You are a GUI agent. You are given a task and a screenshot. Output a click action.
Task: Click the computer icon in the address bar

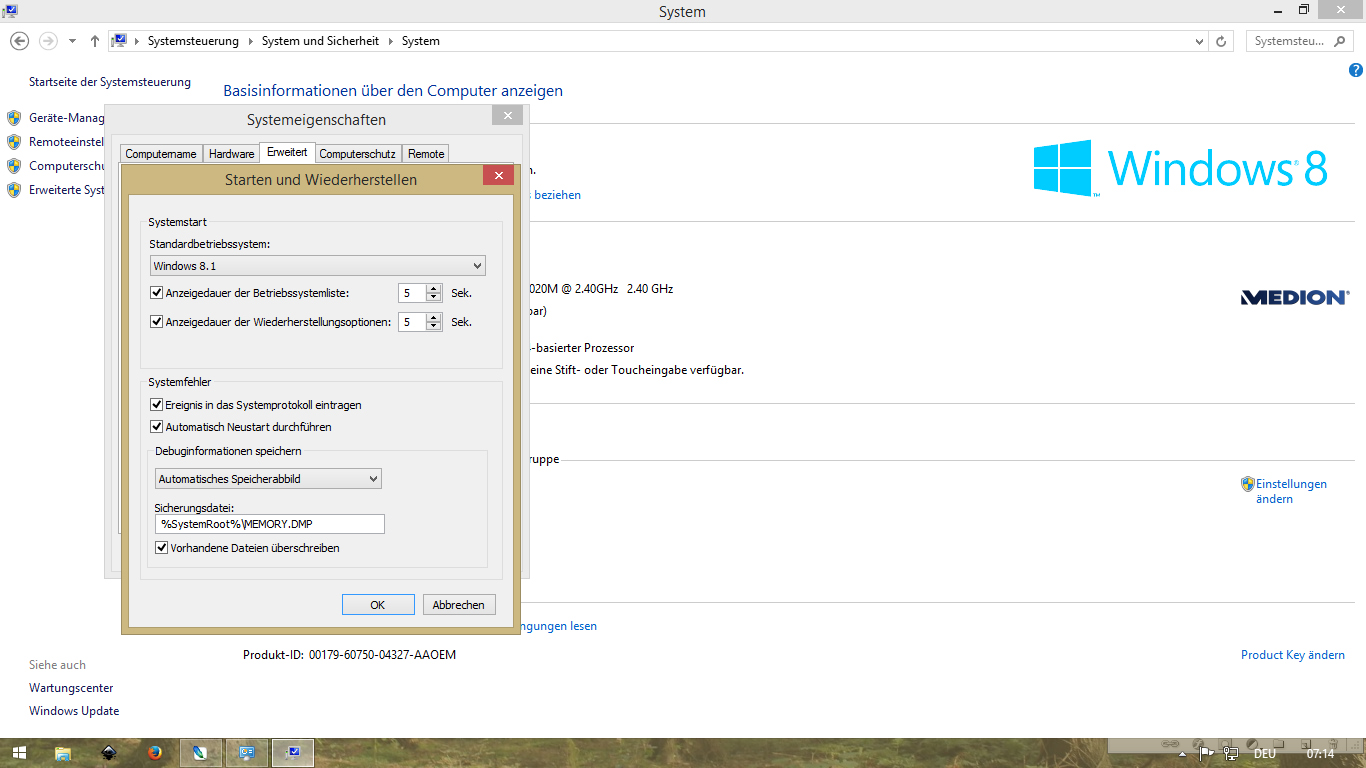(119, 41)
